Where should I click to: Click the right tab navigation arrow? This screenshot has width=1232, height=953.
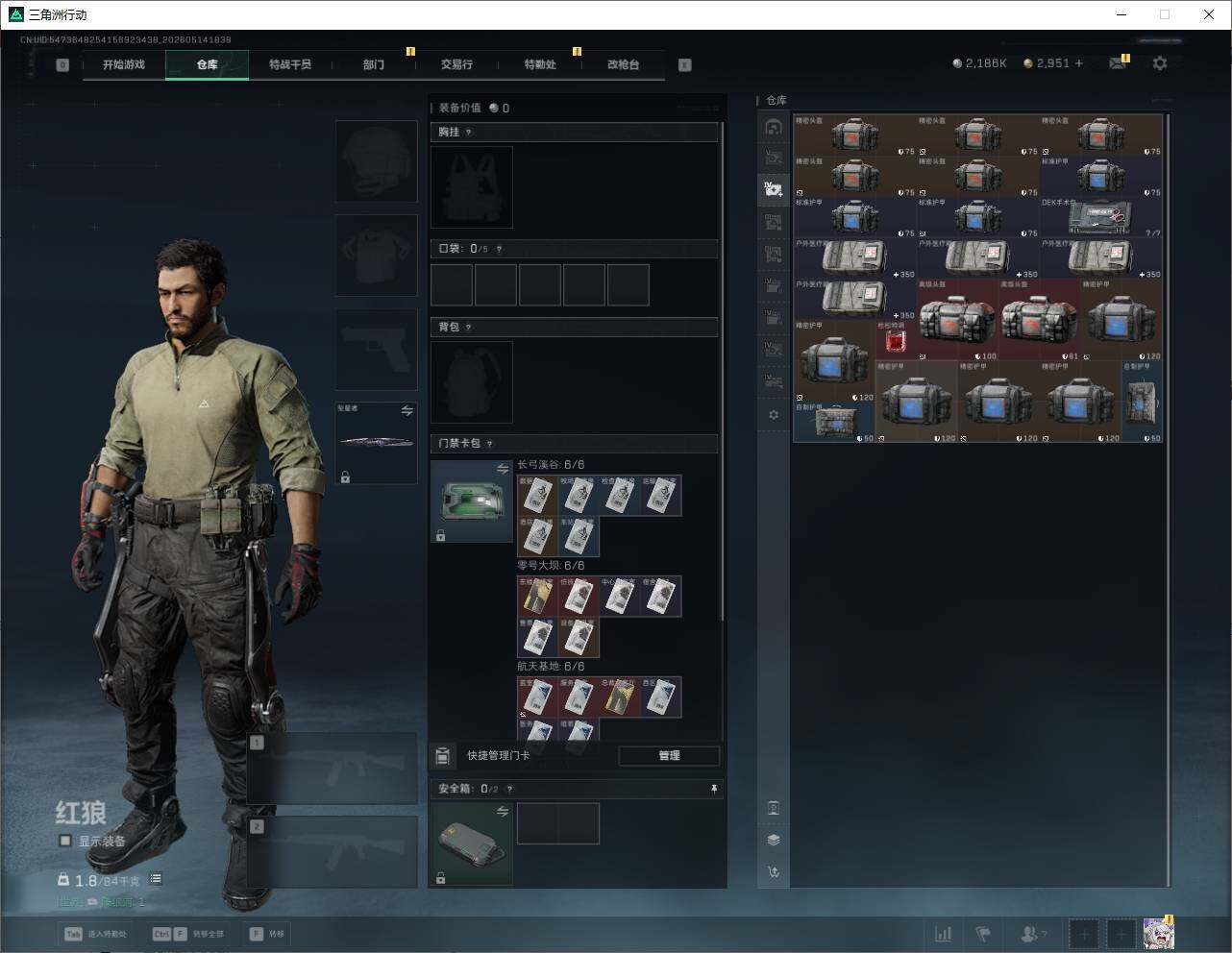[x=685, y=65]
